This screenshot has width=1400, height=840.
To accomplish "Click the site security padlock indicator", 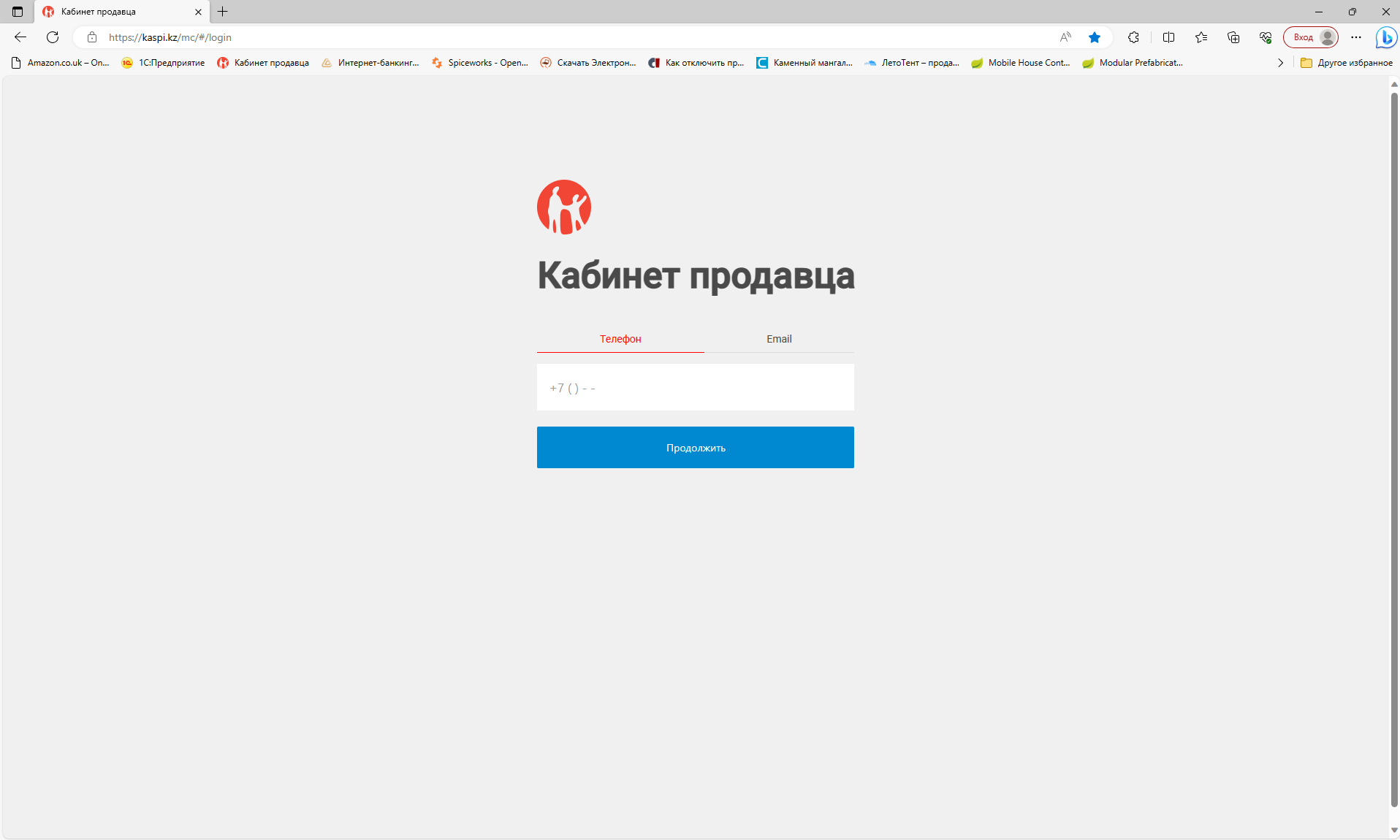I will coord(92,37).
